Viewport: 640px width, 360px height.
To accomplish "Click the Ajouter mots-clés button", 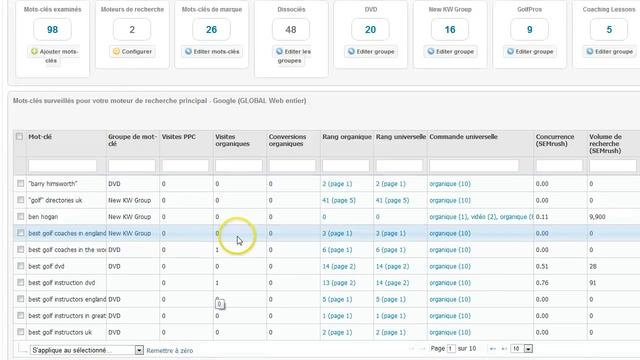I will click(52, 56).
